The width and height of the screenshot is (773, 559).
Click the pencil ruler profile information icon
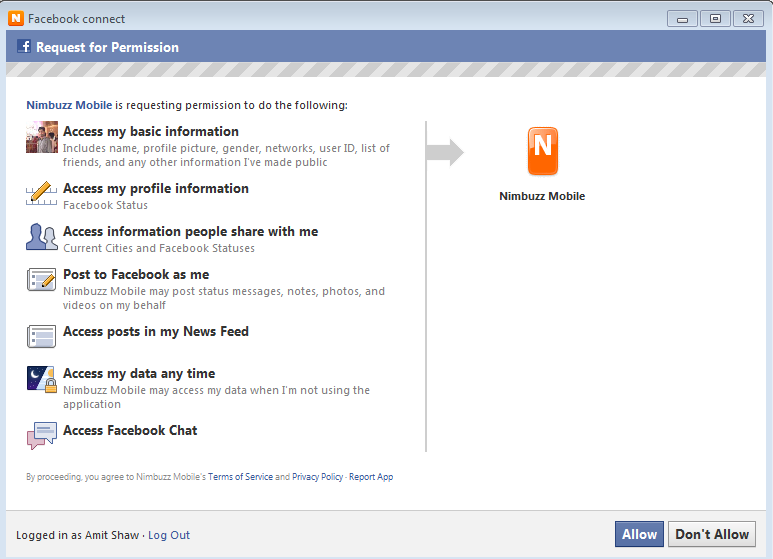41,193
